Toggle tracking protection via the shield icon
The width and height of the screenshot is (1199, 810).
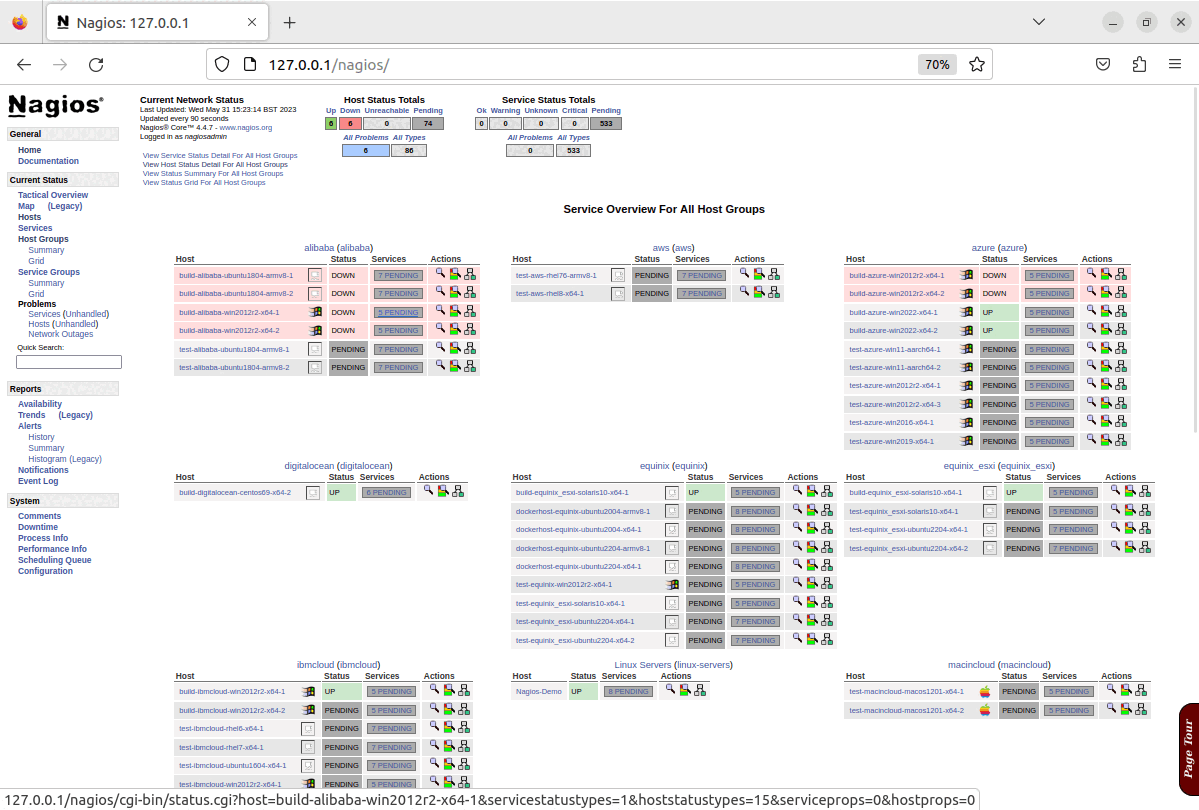tap(220, 63)
